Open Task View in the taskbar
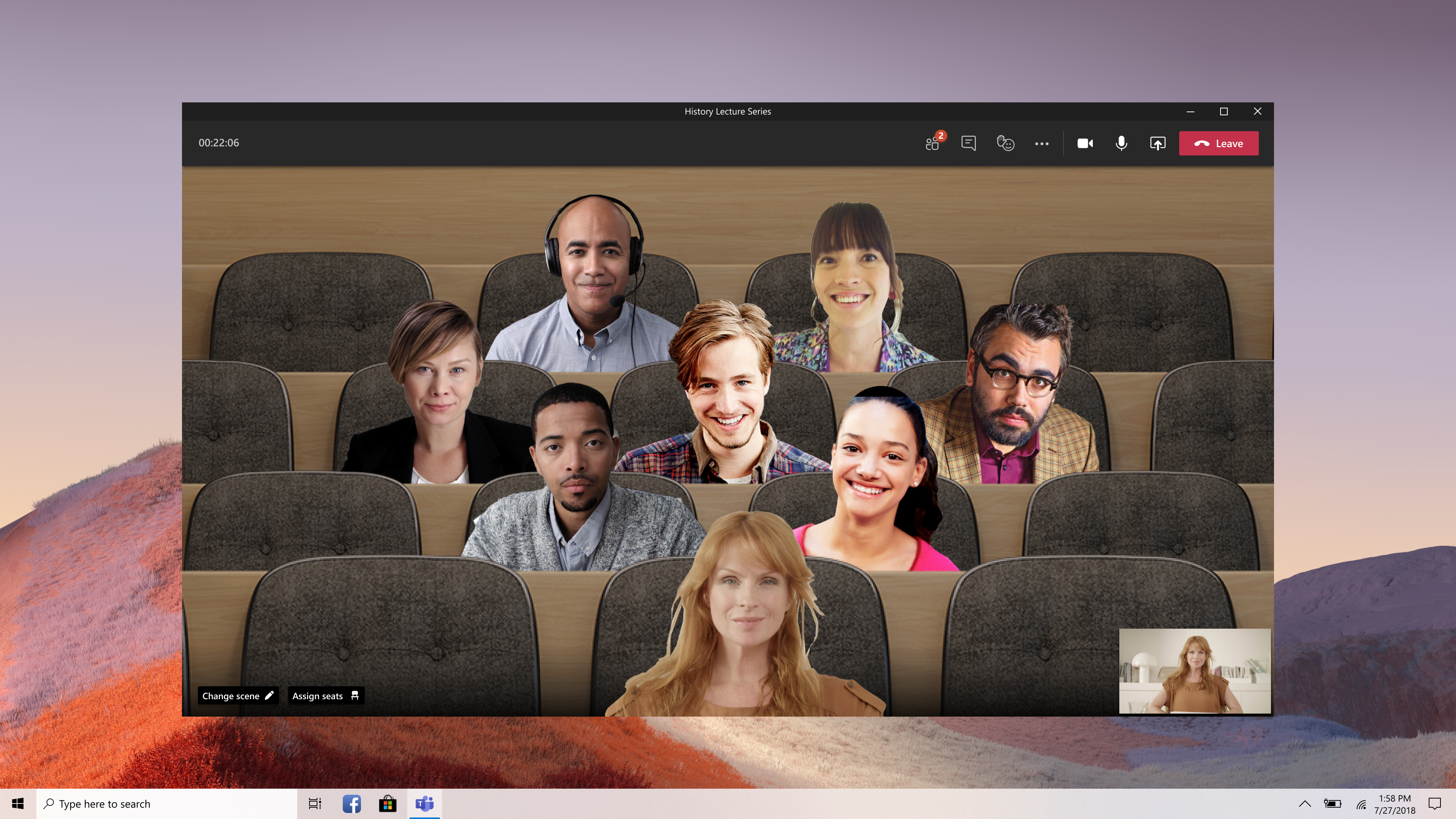Viewport: 1456px width, 819px height. coord(315,803)
